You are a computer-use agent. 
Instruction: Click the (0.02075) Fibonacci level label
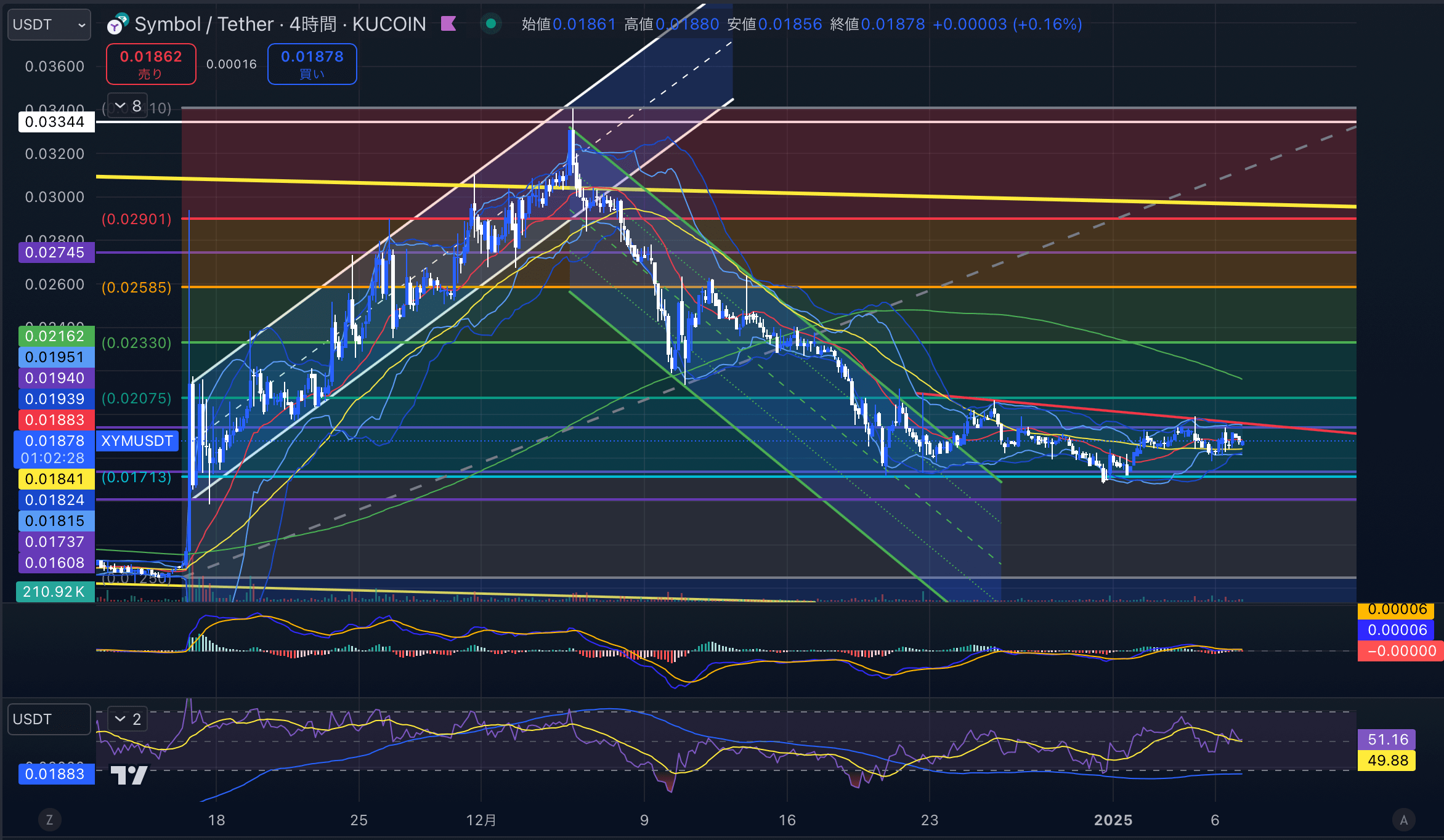pos(137,398)
